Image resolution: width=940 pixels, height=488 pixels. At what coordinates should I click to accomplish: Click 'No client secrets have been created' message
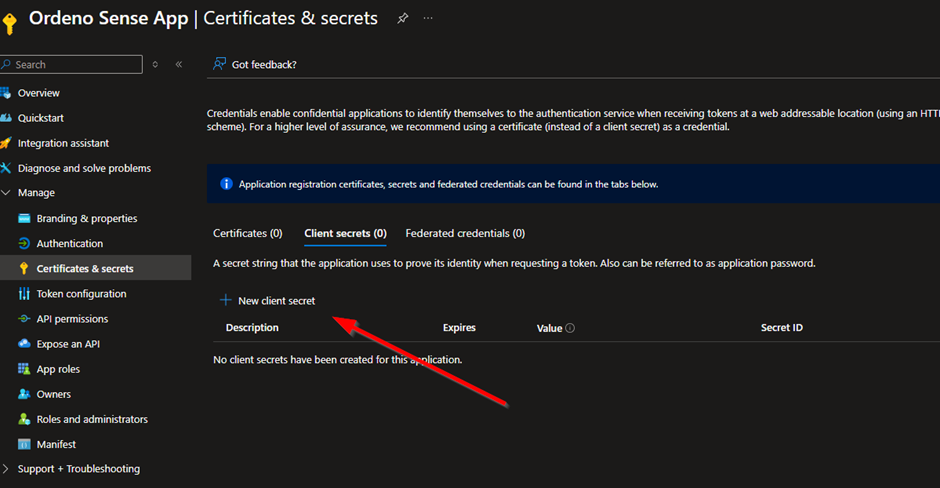coord(338,360)
